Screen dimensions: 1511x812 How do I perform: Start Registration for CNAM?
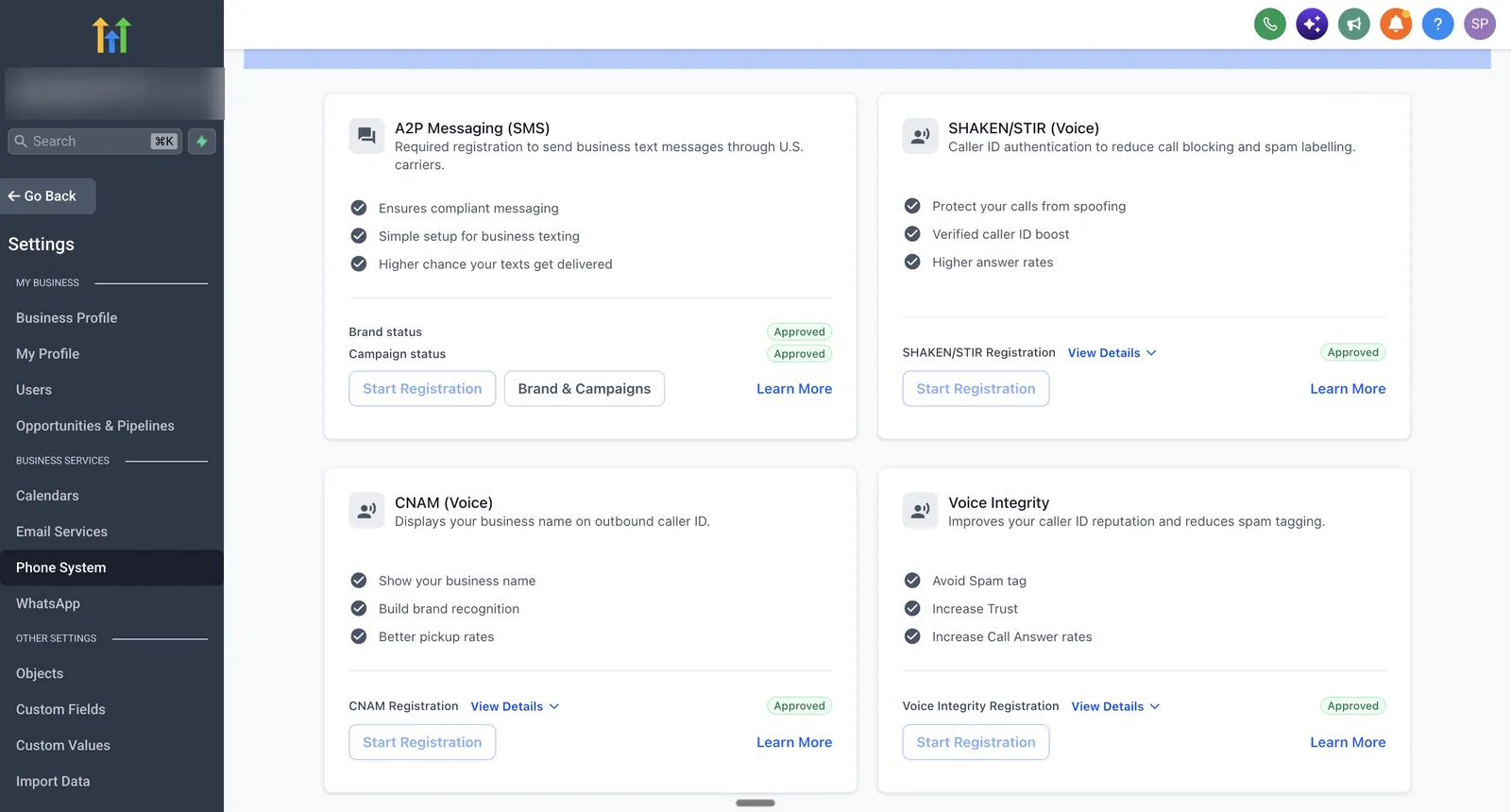(x=422, y=742)
